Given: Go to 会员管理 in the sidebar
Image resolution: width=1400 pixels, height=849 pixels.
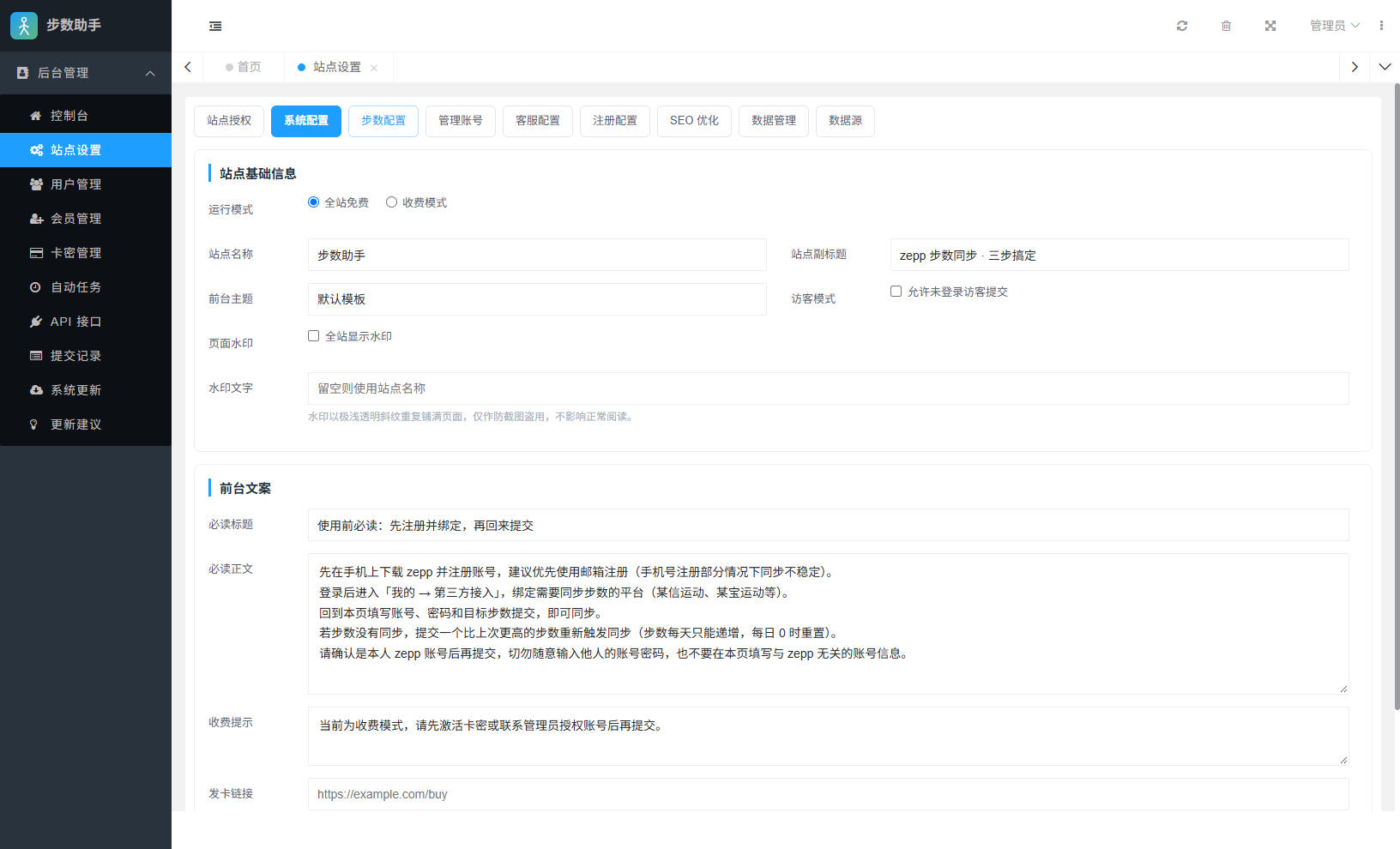Looking at the screenshot, I should coord(86,219).
